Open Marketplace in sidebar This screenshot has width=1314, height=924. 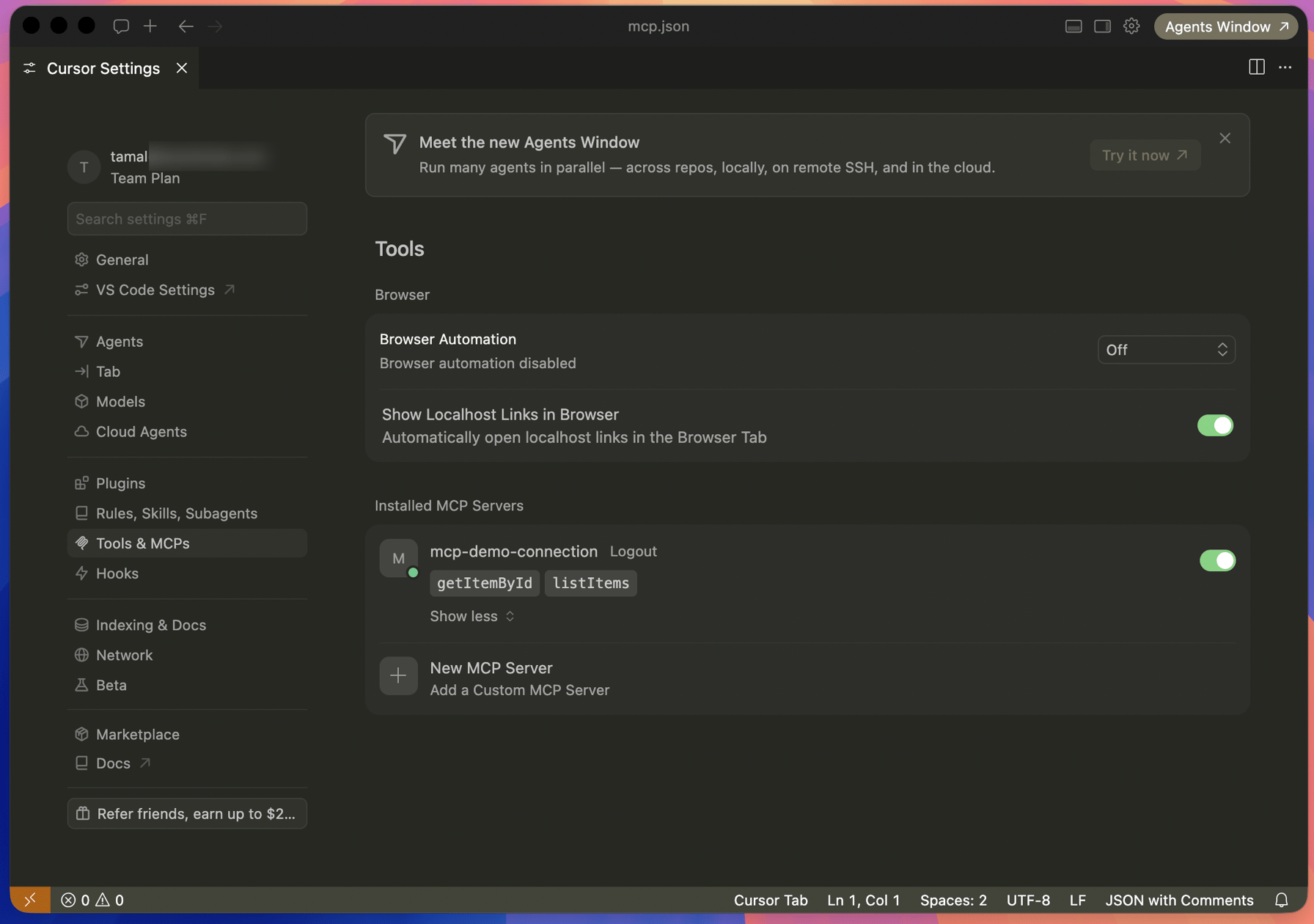click(x=187, y=734)
